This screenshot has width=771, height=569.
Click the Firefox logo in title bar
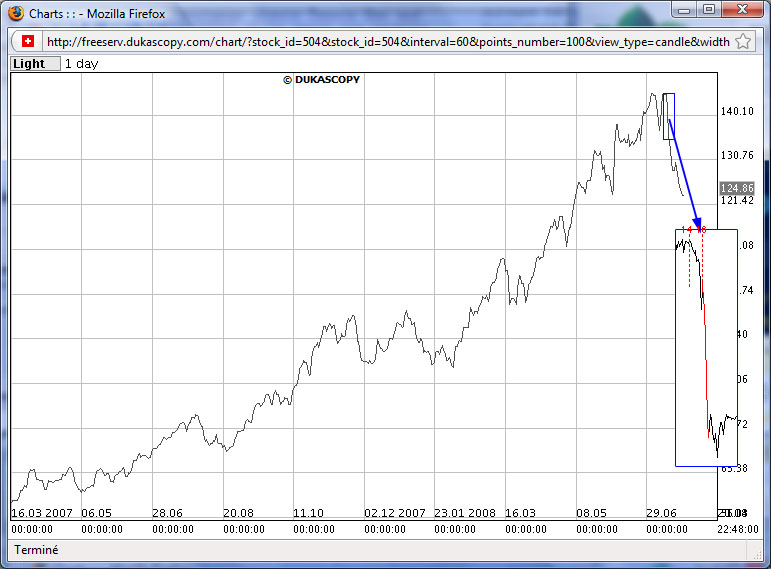(x=16, y=14)
